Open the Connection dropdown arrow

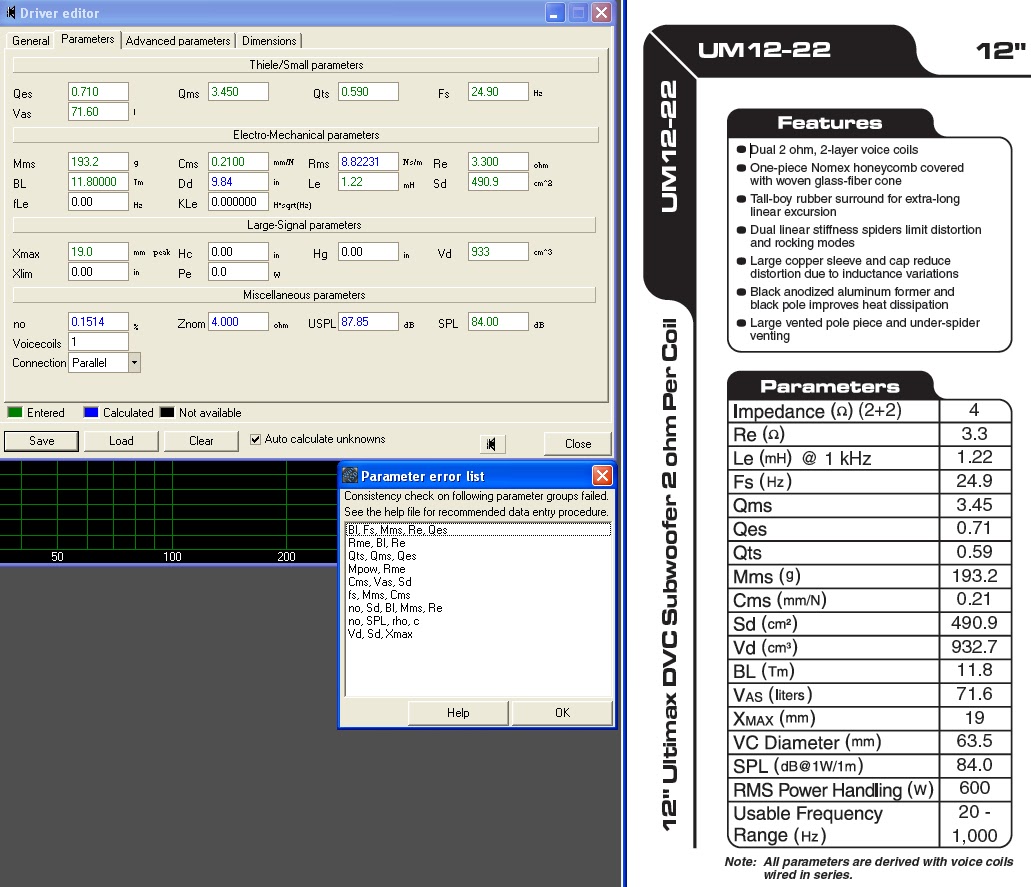coord(134,363)
